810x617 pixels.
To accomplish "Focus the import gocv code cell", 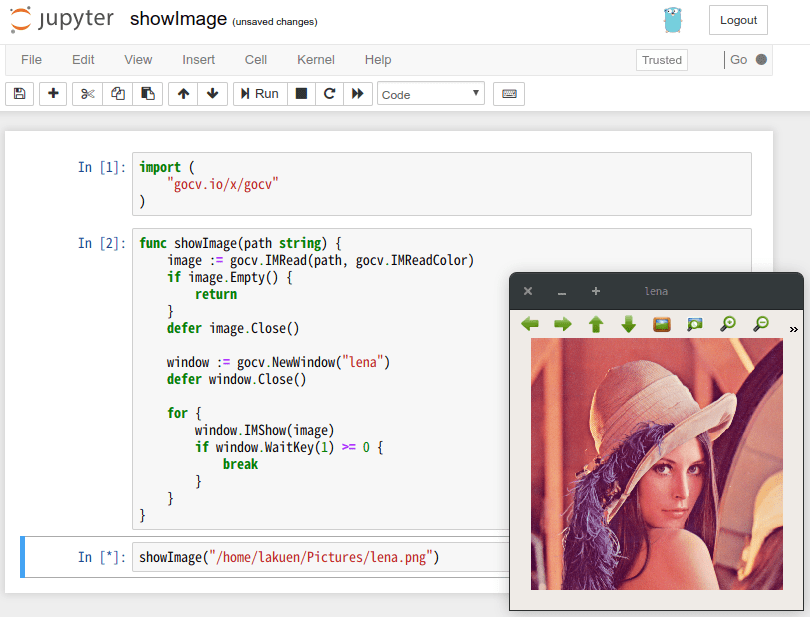I will click(442, 184).
